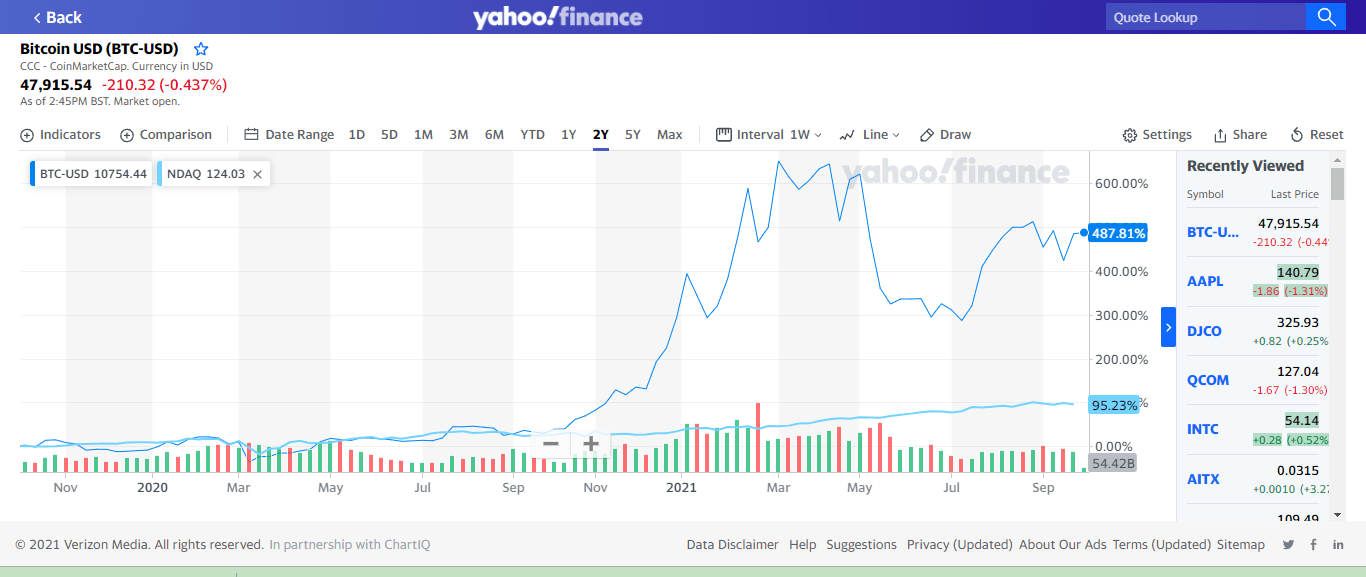Open the Line chart type dropdown
1366x577 pixels.
tap(870, 135)
